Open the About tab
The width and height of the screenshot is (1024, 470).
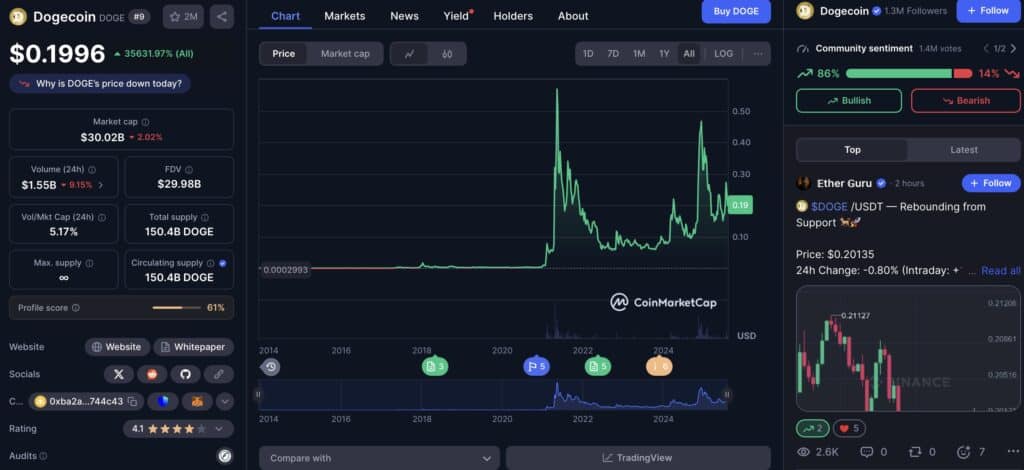pos(573,16)
